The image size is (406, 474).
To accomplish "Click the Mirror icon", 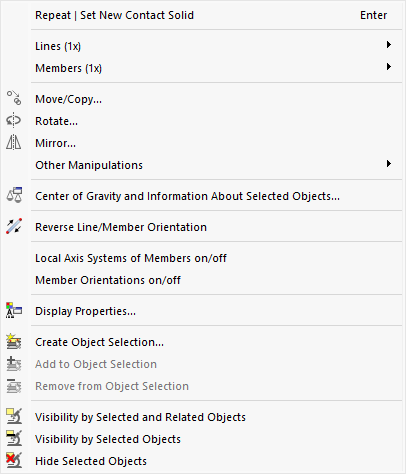I will 14,142.
